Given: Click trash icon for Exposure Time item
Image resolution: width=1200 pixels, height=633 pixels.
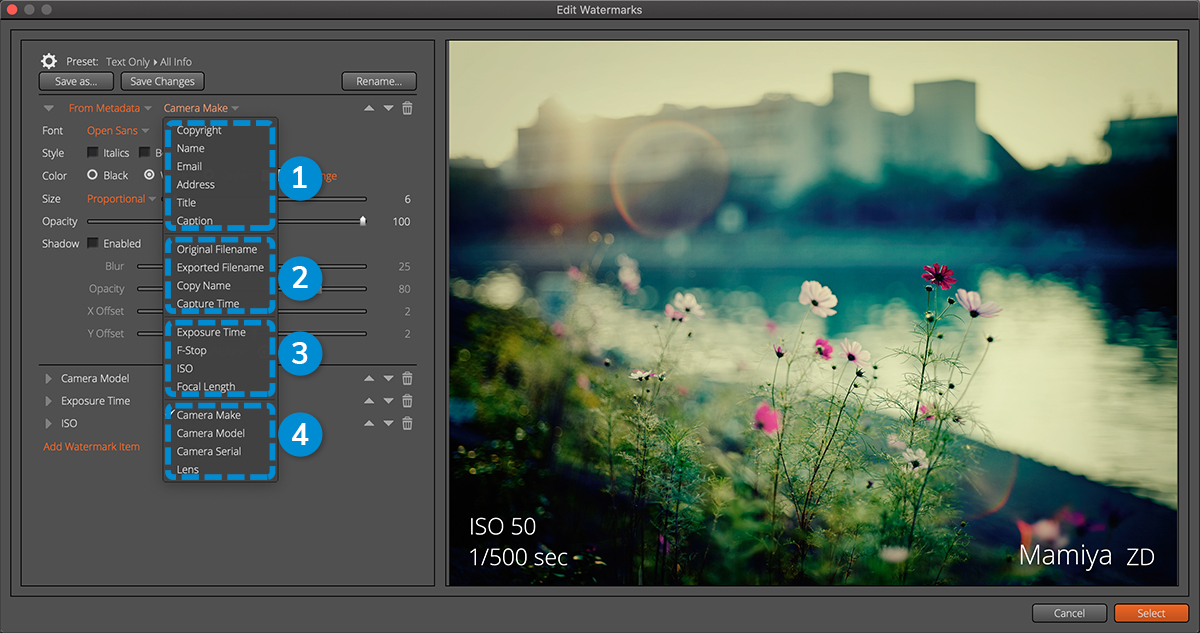Looking at the screenshot, I should (x=407, y=401).
